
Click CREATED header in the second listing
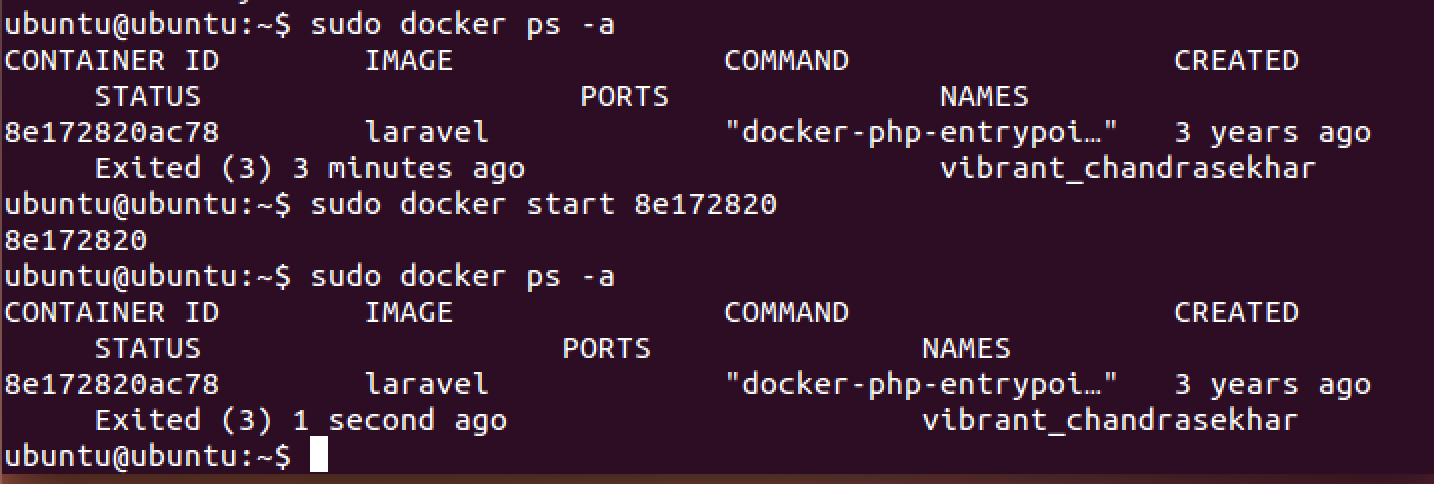click(x=1236, y=313)
